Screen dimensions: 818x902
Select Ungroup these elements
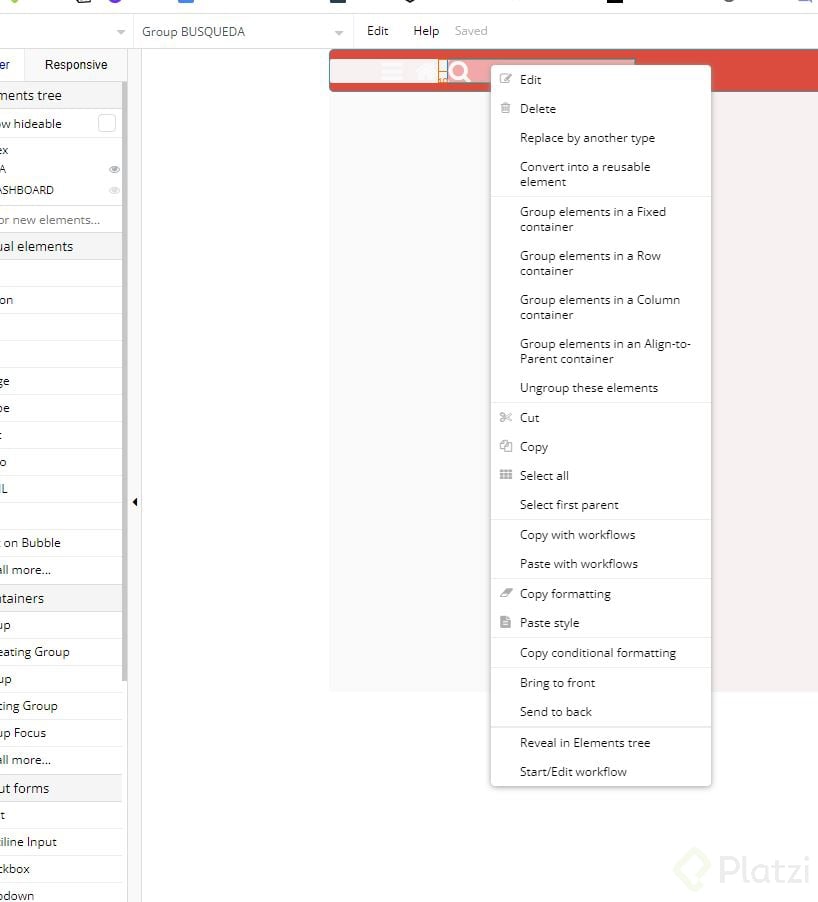[x=588, y=388]
